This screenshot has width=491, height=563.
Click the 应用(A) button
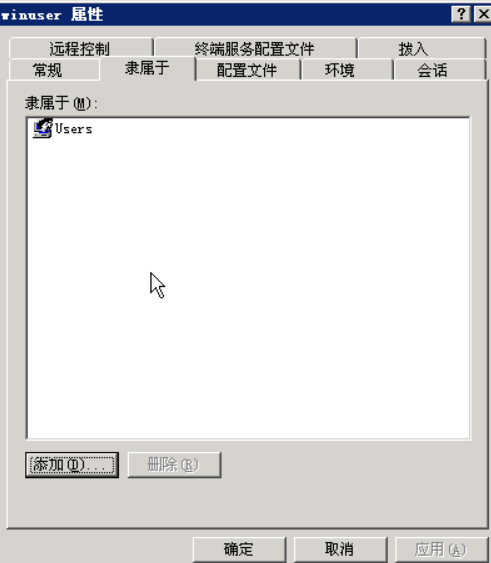click(441, 549)
